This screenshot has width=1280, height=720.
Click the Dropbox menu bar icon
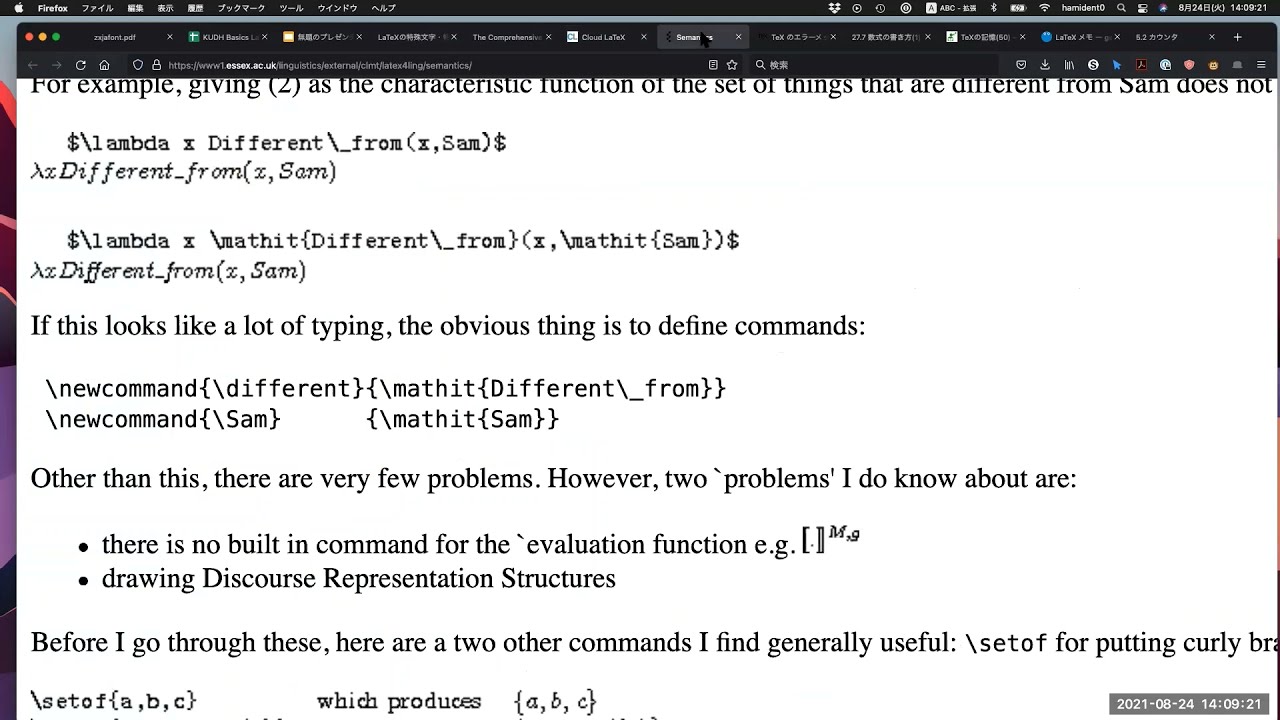coord(834,8)
